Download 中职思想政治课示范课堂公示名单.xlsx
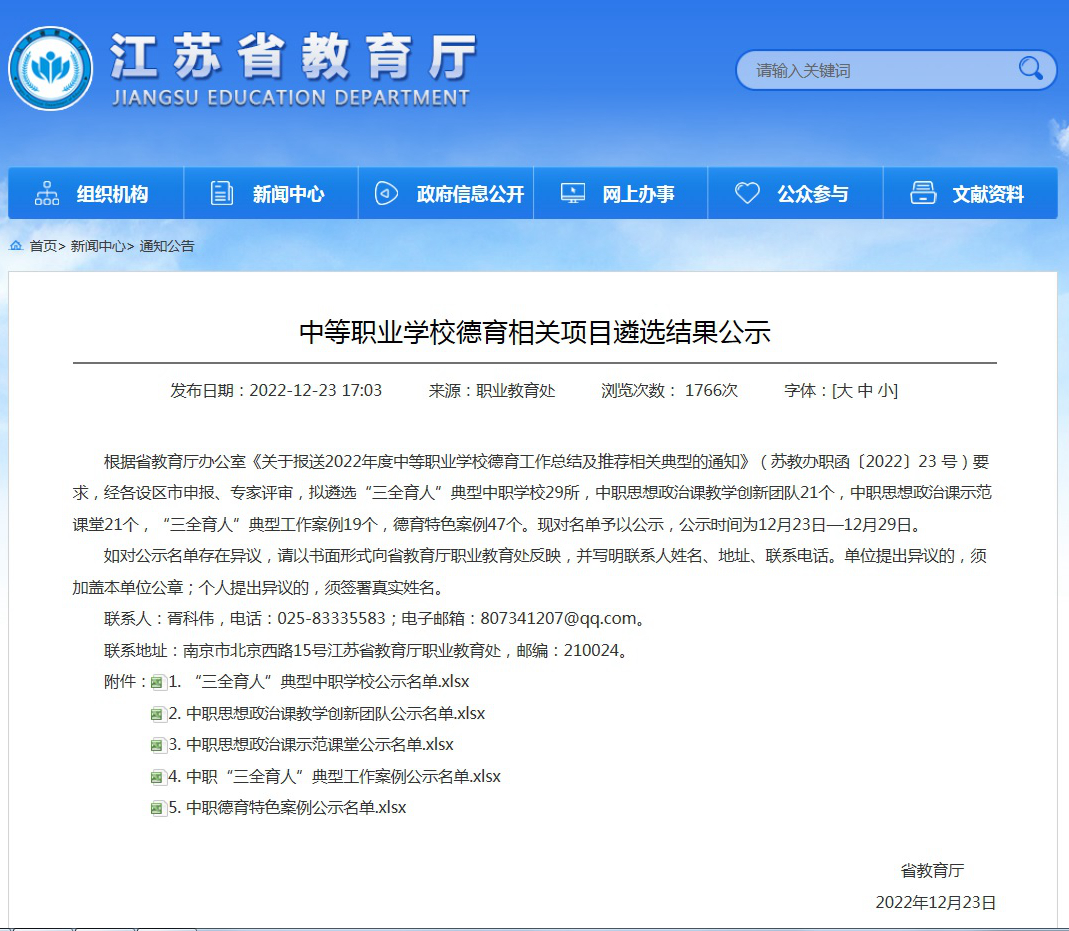The width and height of the screenshot is (1069, 931). (x=311, y=744)
